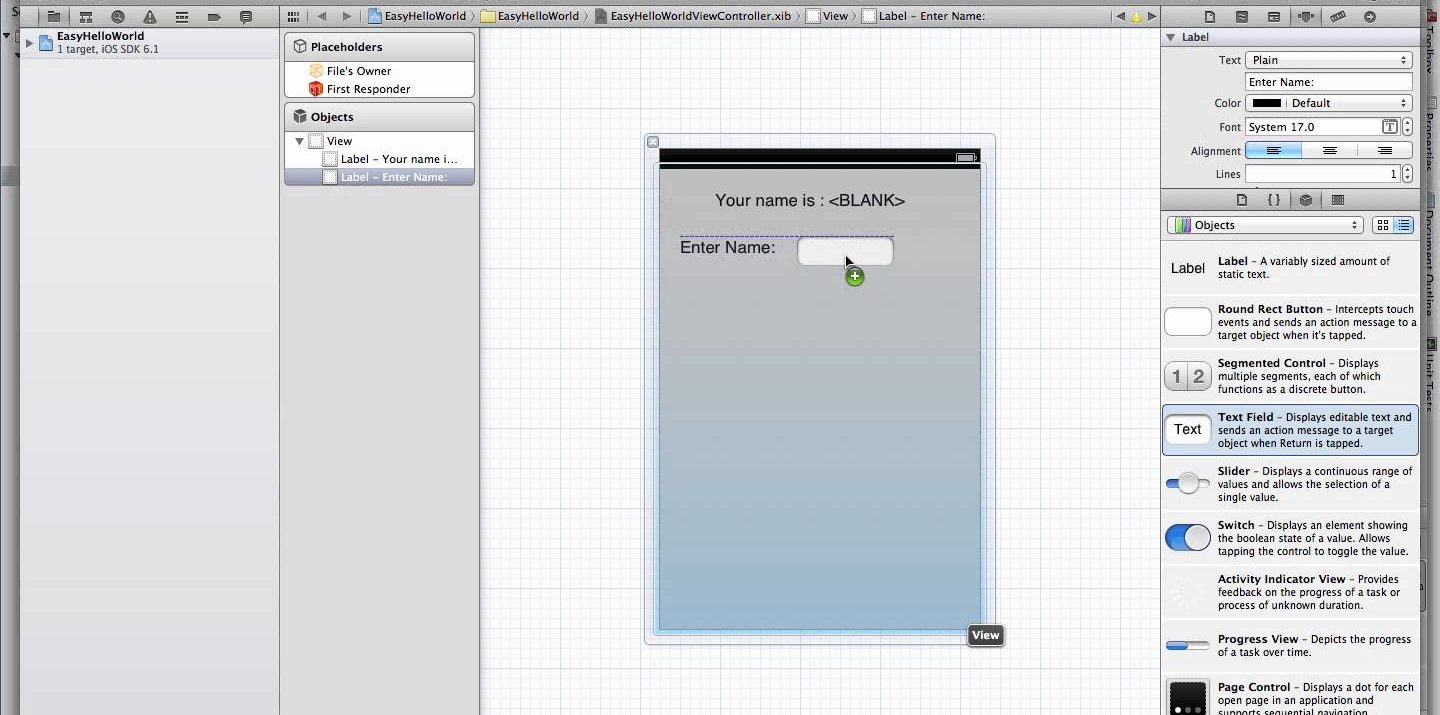This screenshot has height=715, width=1440.
Task: Click the Enter Name text input field
Action: coord(845,251)
